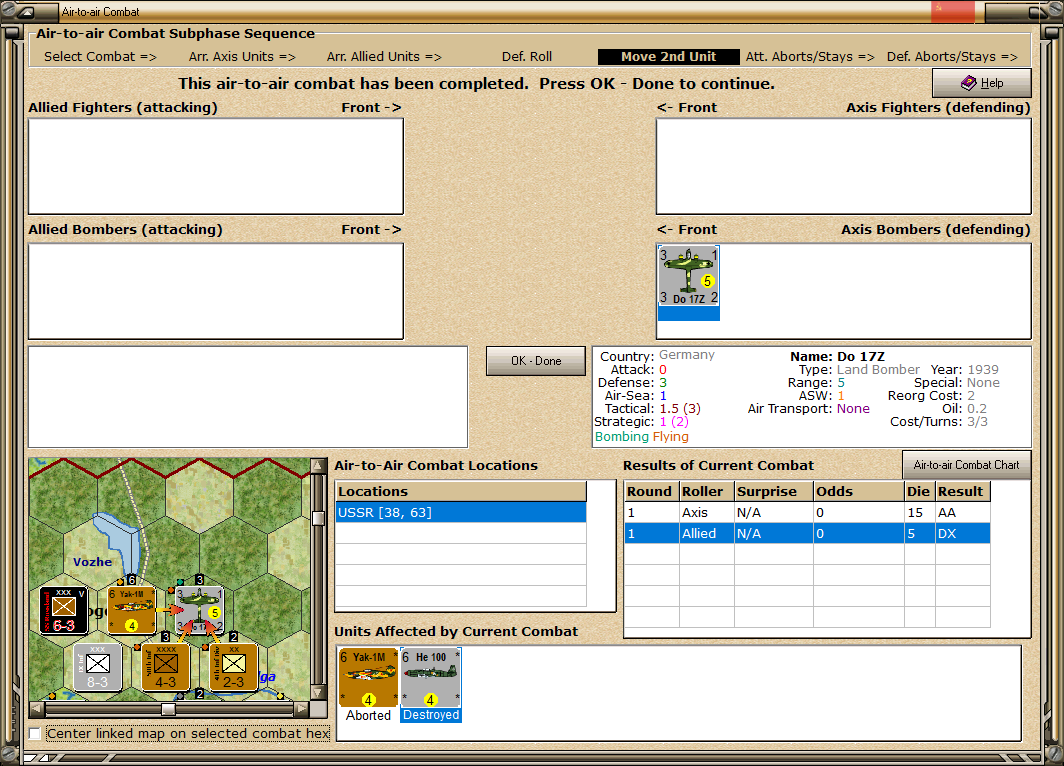Click the Surprise column header

774,491
